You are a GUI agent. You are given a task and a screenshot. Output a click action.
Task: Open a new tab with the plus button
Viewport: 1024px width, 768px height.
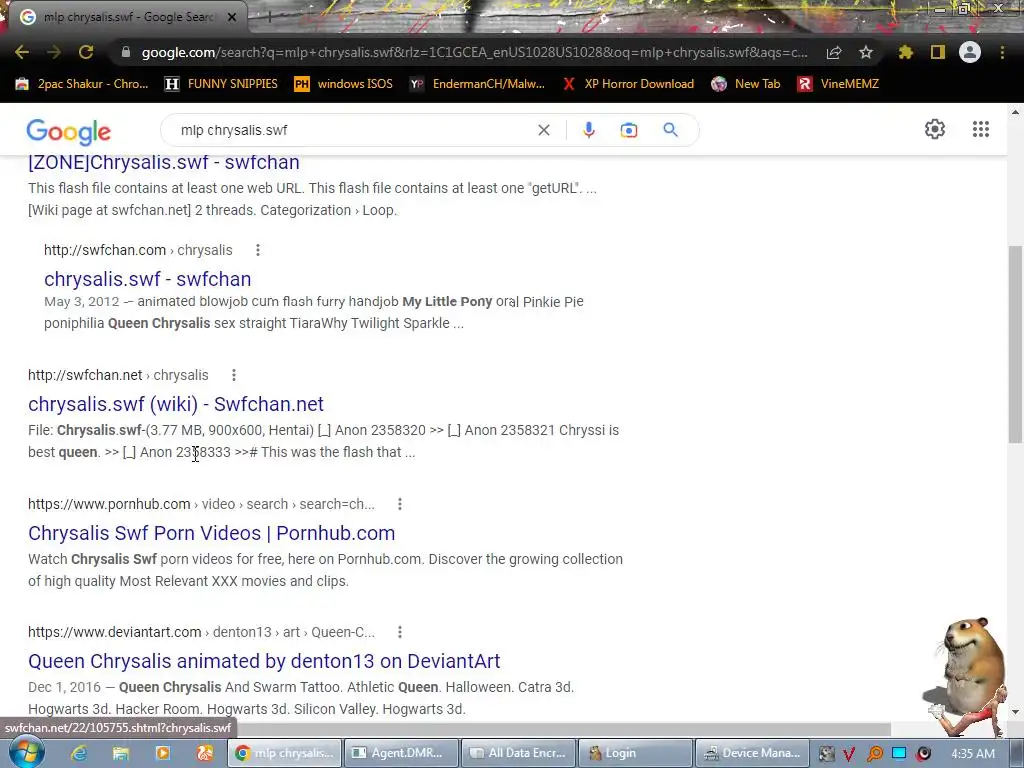(x=269, y=18)
